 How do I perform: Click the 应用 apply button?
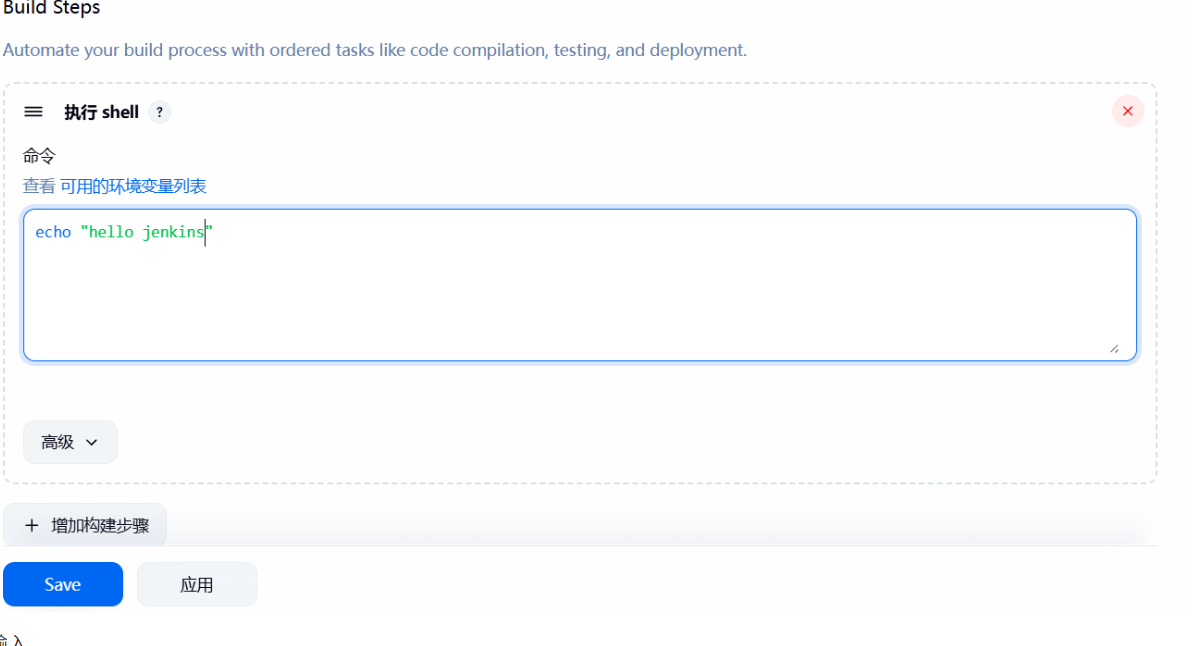coord(196,585)
